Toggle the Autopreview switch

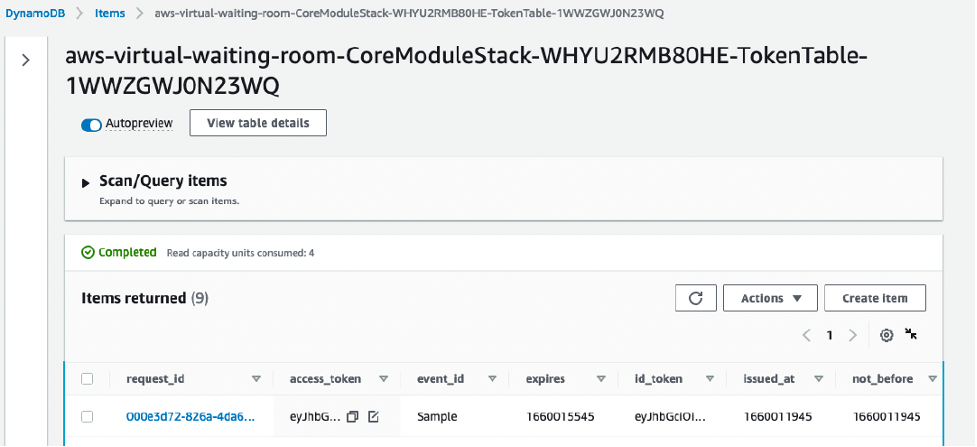click(92, 125)
